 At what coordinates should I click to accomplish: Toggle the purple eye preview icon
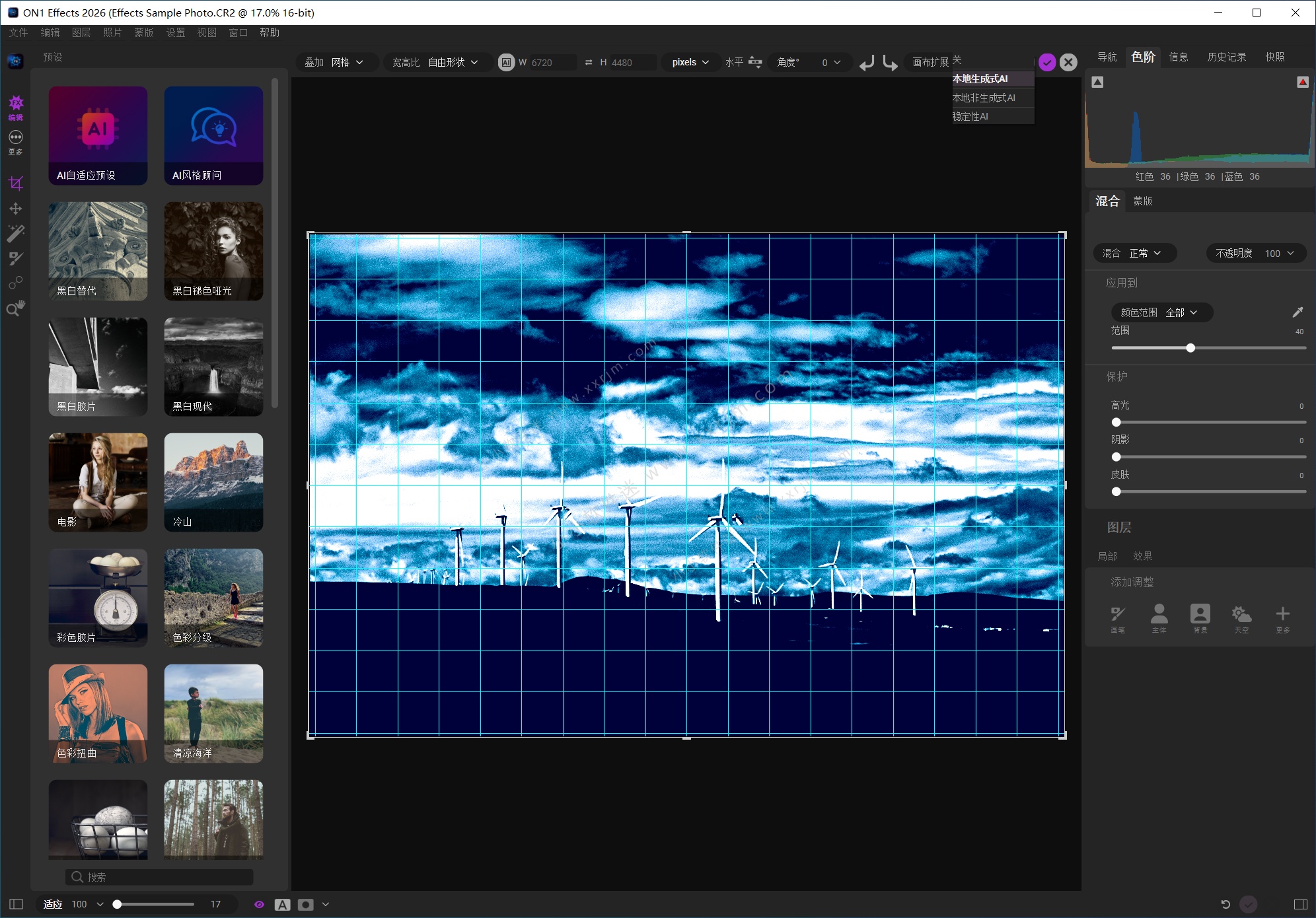[259, 904]
